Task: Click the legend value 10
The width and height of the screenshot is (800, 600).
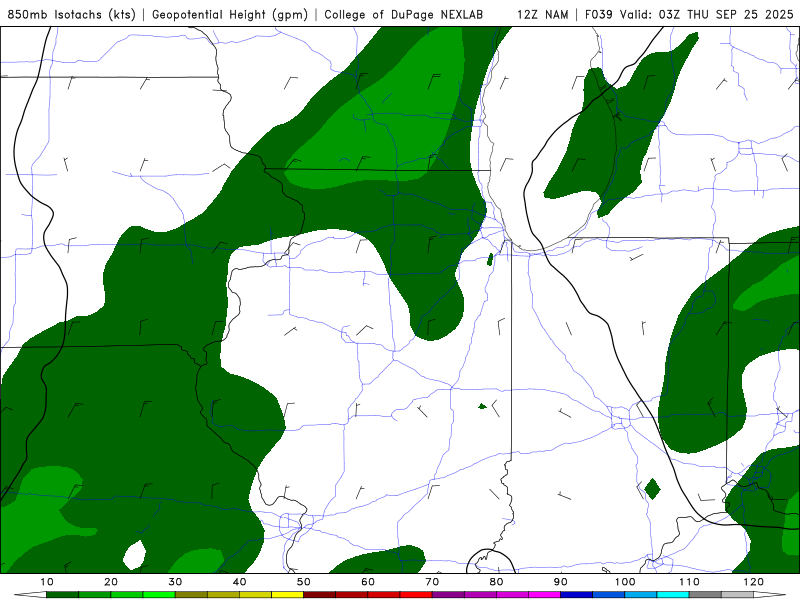Action: (46, 582)
